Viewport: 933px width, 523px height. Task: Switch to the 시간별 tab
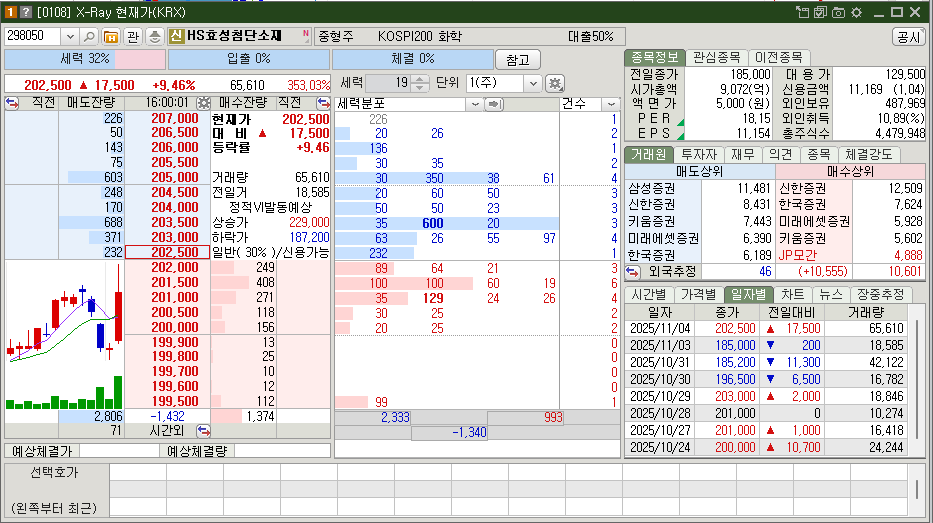click(x=649, y=294)
